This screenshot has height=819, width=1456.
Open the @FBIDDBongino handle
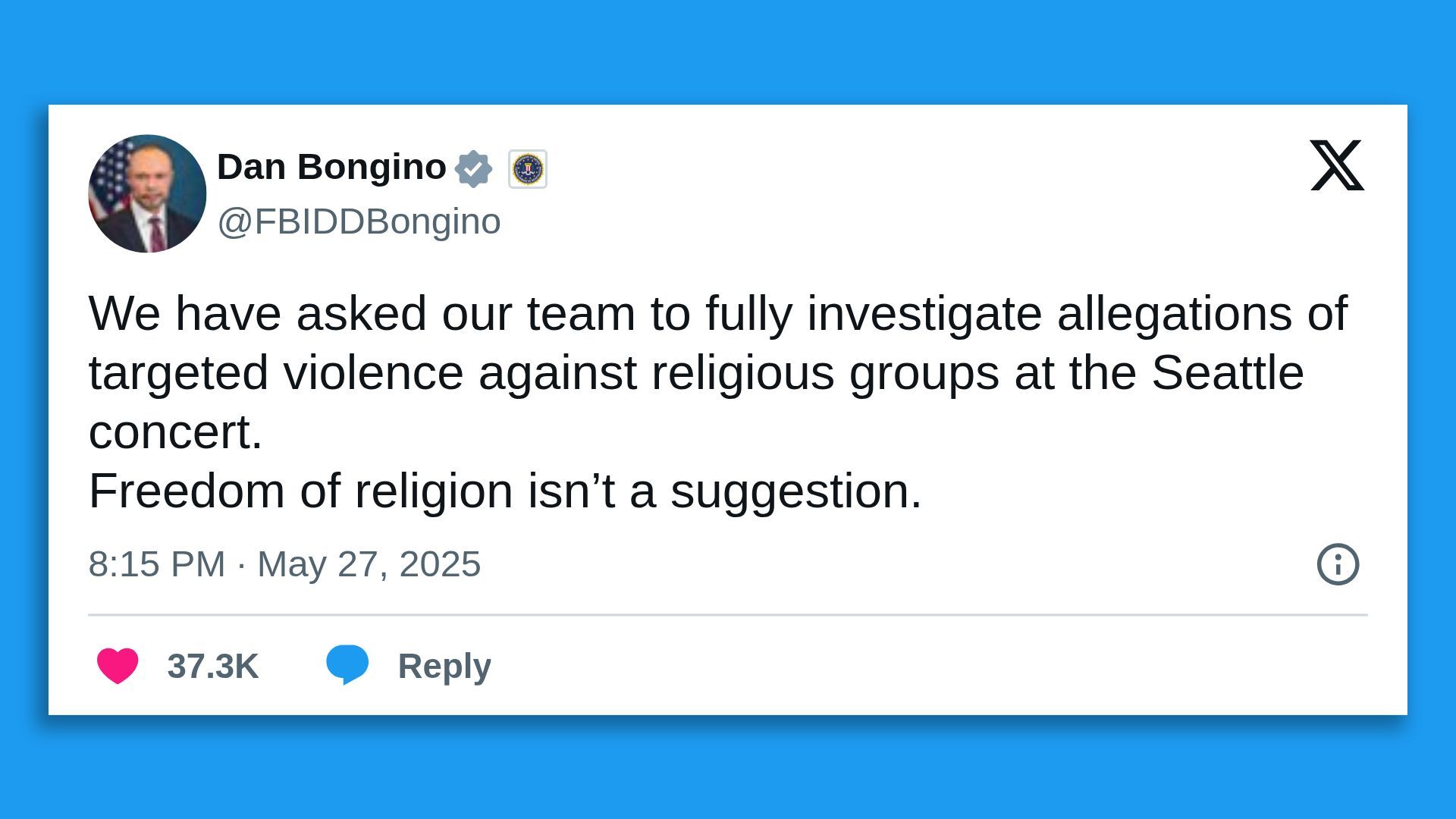359,221
